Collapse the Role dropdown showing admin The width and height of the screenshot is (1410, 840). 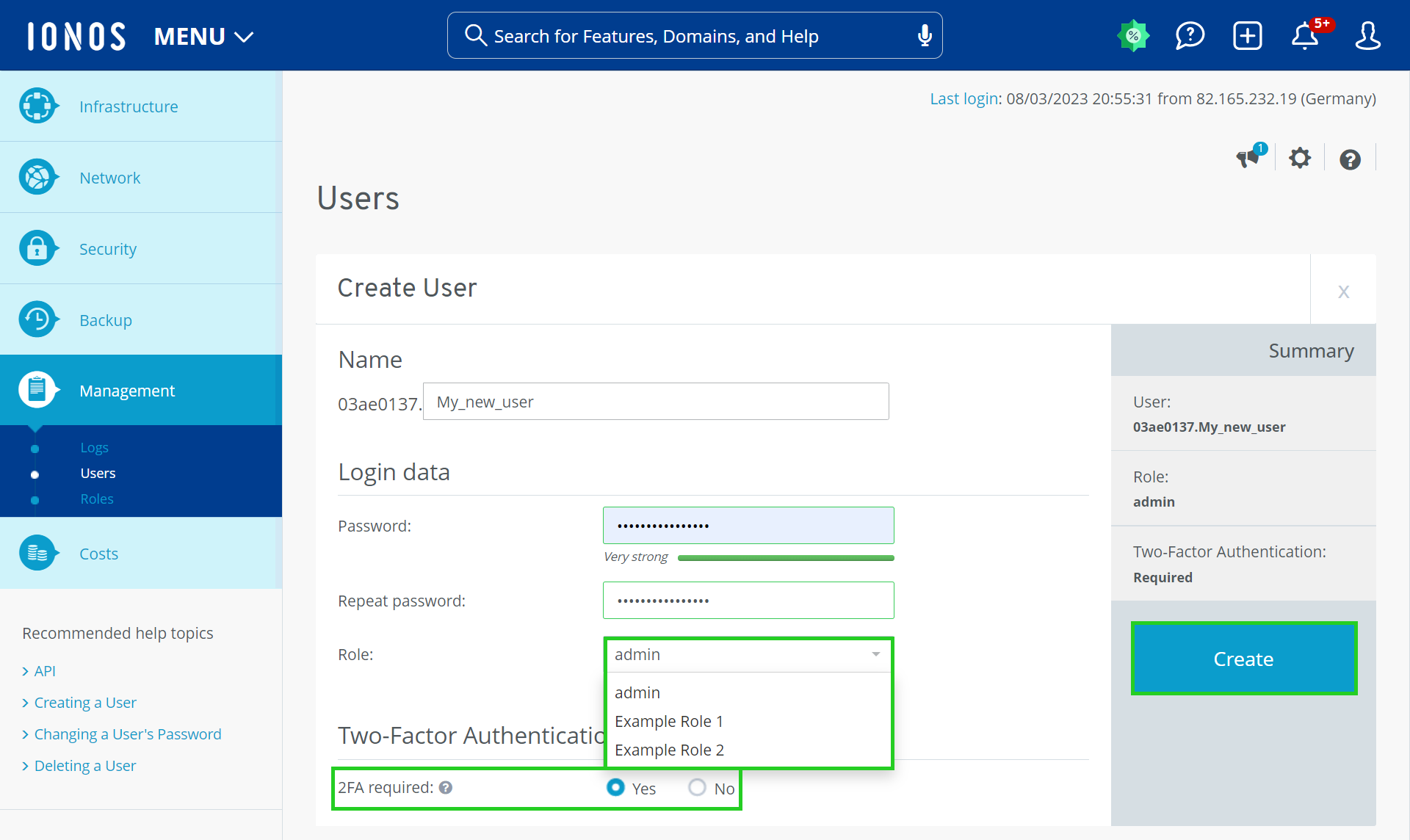[x=748, y=654]
